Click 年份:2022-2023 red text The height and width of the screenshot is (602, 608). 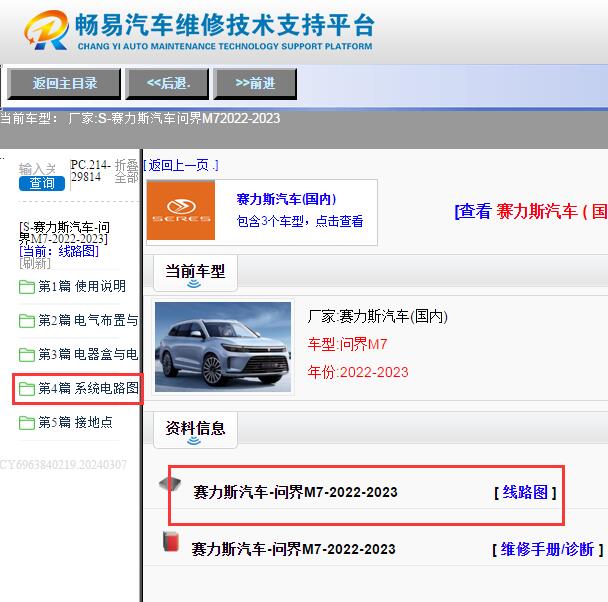[358, 372]
